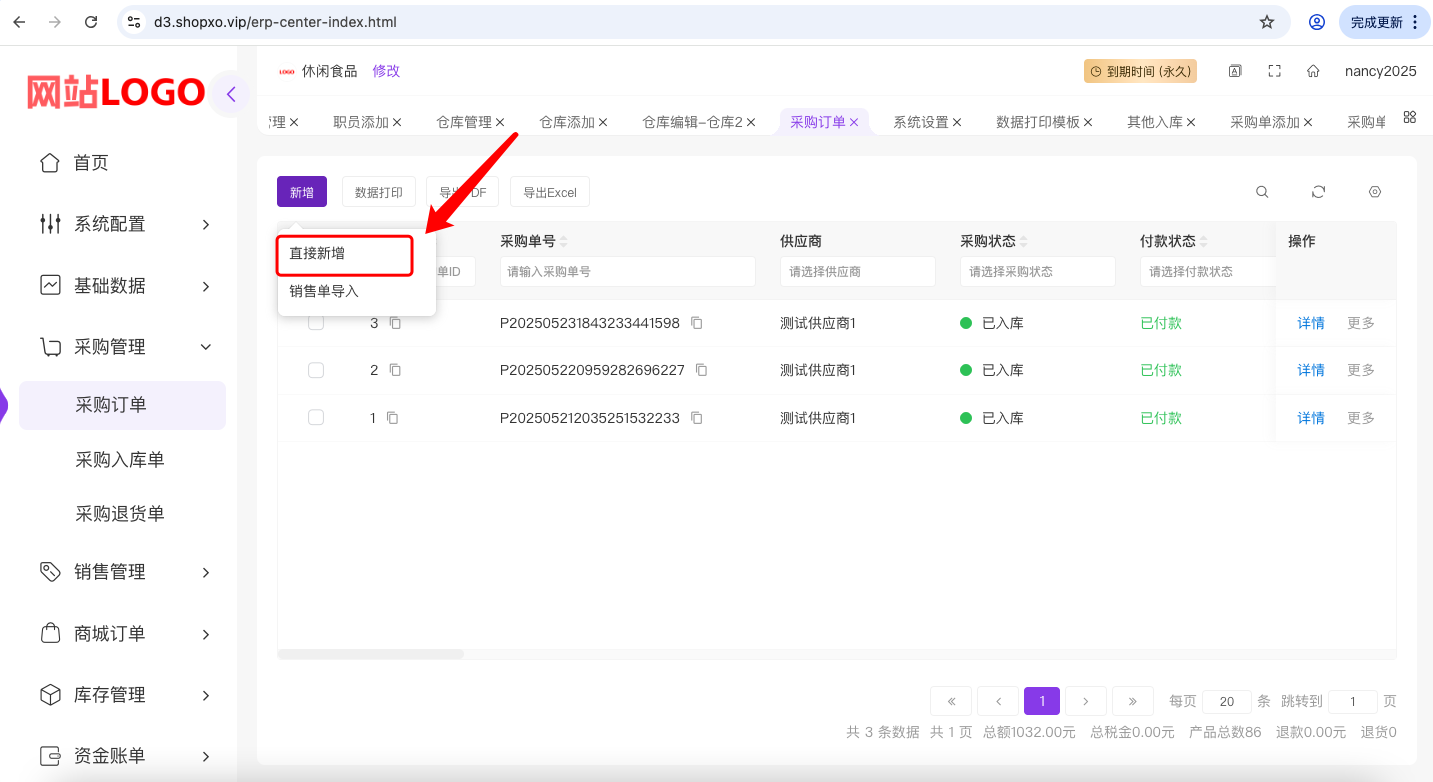Switch to the 数据打印模板 tab

point(1038,122)
